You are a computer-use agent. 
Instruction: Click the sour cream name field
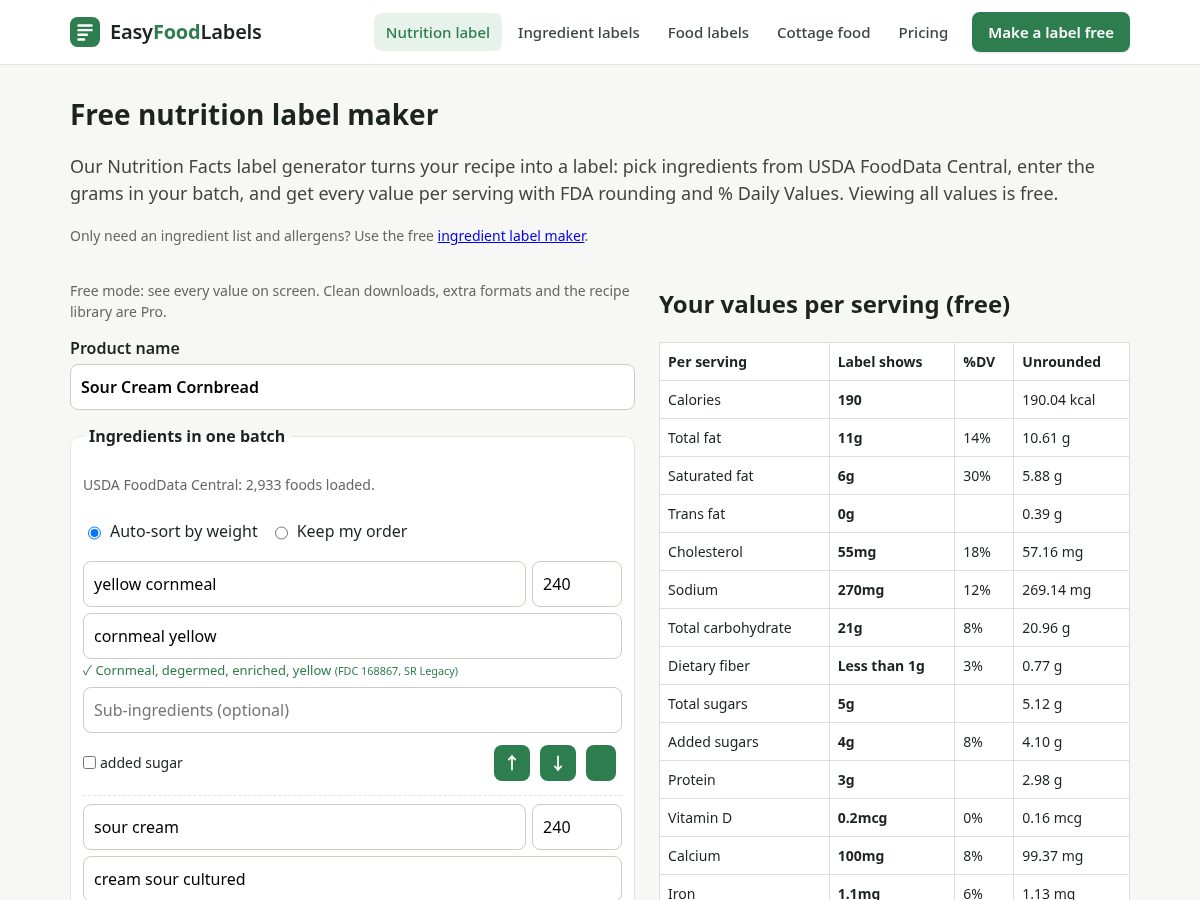coord(304,827)
